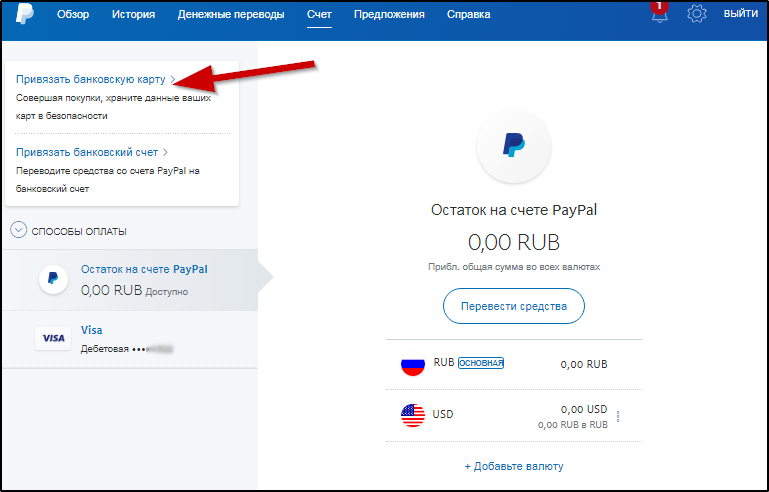Image resolution: width=769 pixels, height=492 pixels.
Task: Click the chevron after Привязать банковскую карту
Action: (173, 79)
